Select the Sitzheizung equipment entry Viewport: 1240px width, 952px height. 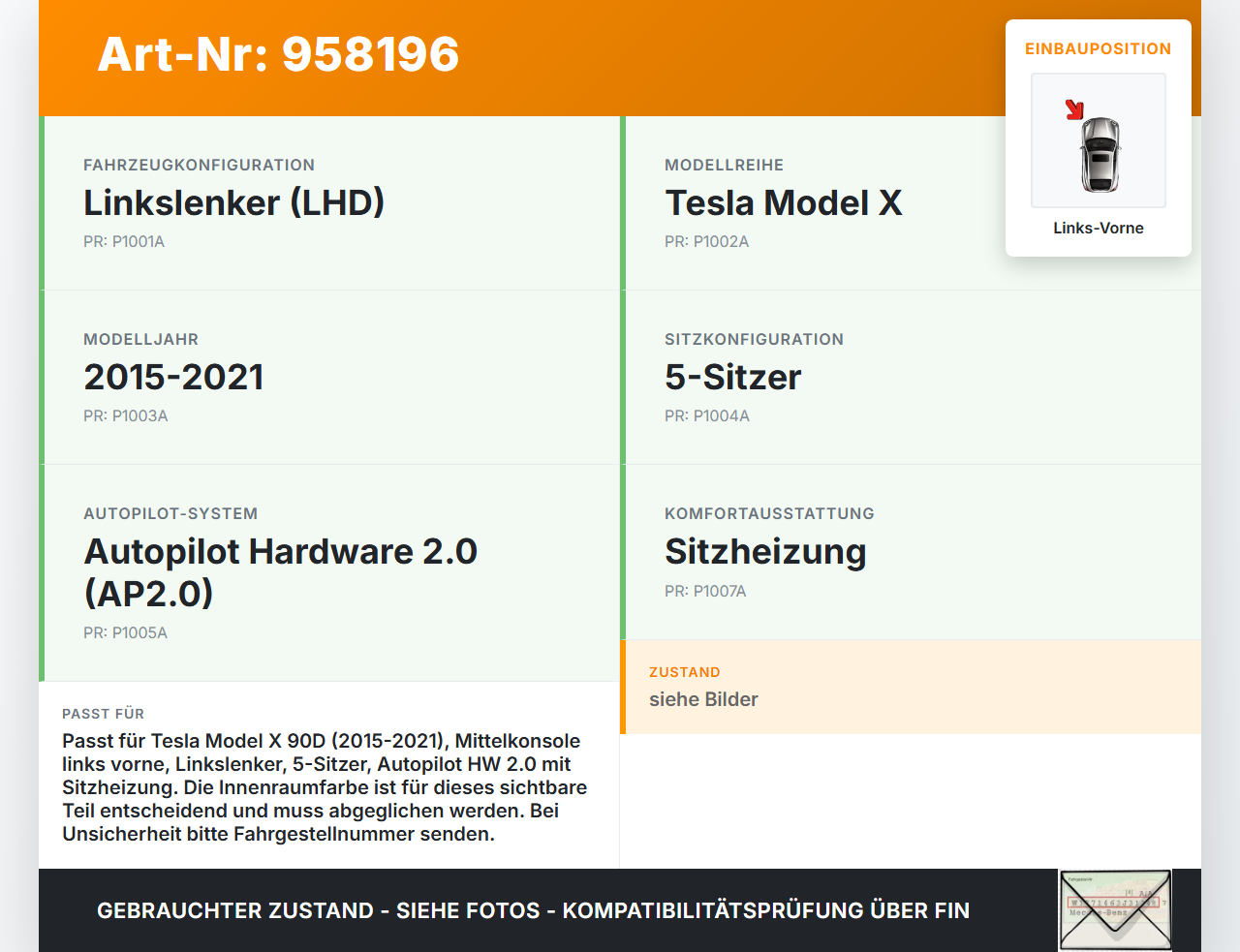point(765,551)
